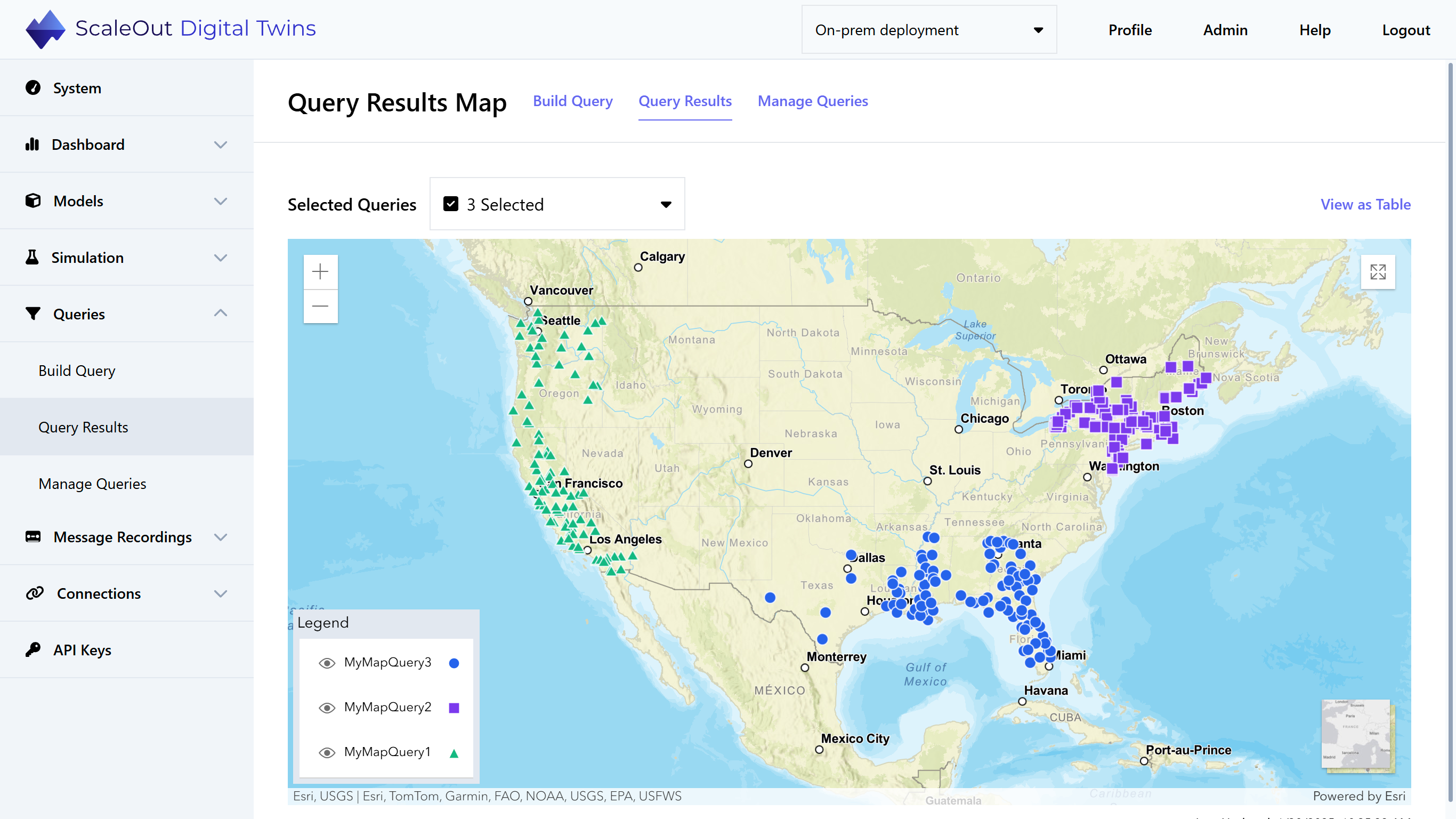Viewport: 1456px width, 819px height.
Task: Click the Connections link icon
Action: (35, 593)
